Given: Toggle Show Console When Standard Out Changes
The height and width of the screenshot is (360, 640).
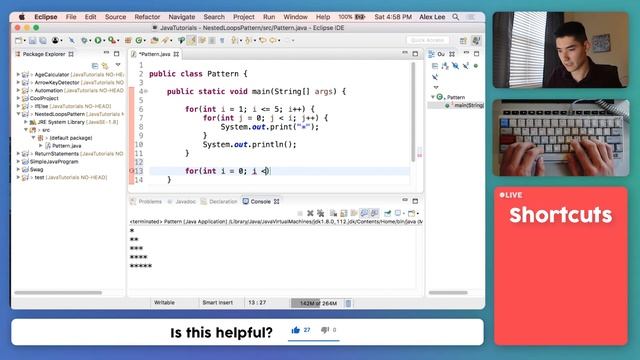Looking at the screenshot, I should point(364,213).
